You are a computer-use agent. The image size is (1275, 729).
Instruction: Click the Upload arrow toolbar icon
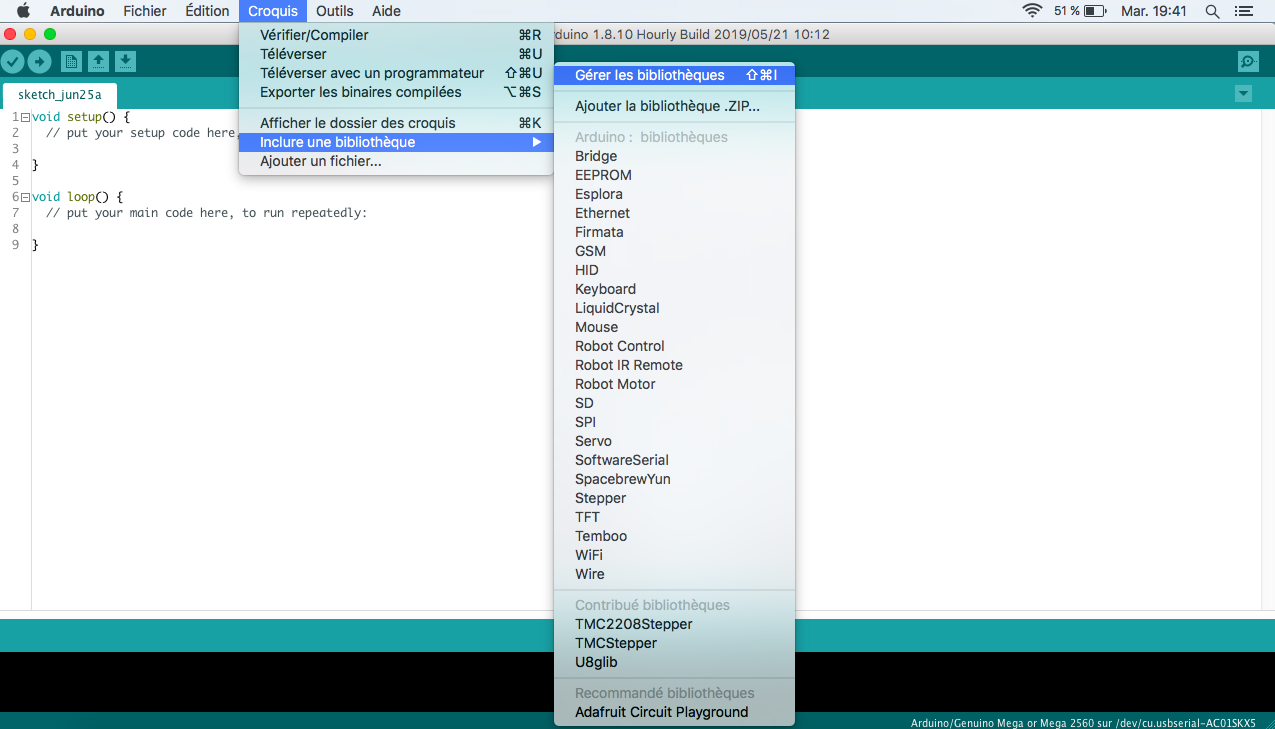pos(39,61)
